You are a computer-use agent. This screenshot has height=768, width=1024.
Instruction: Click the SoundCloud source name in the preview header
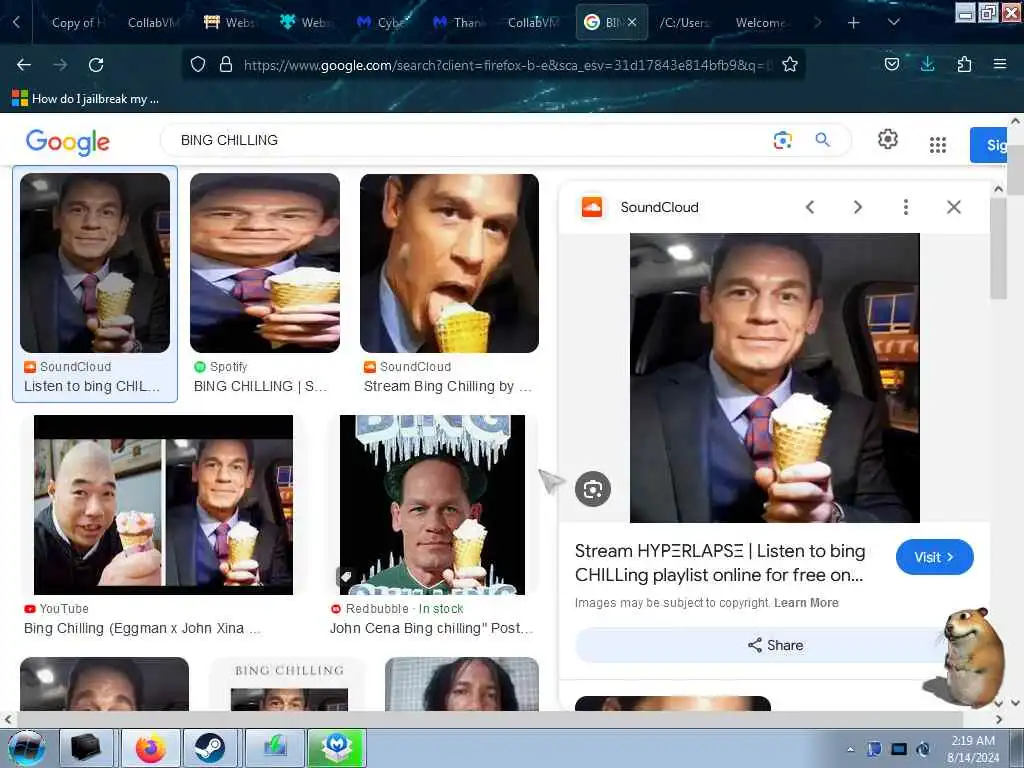click(x=660, y=207)
